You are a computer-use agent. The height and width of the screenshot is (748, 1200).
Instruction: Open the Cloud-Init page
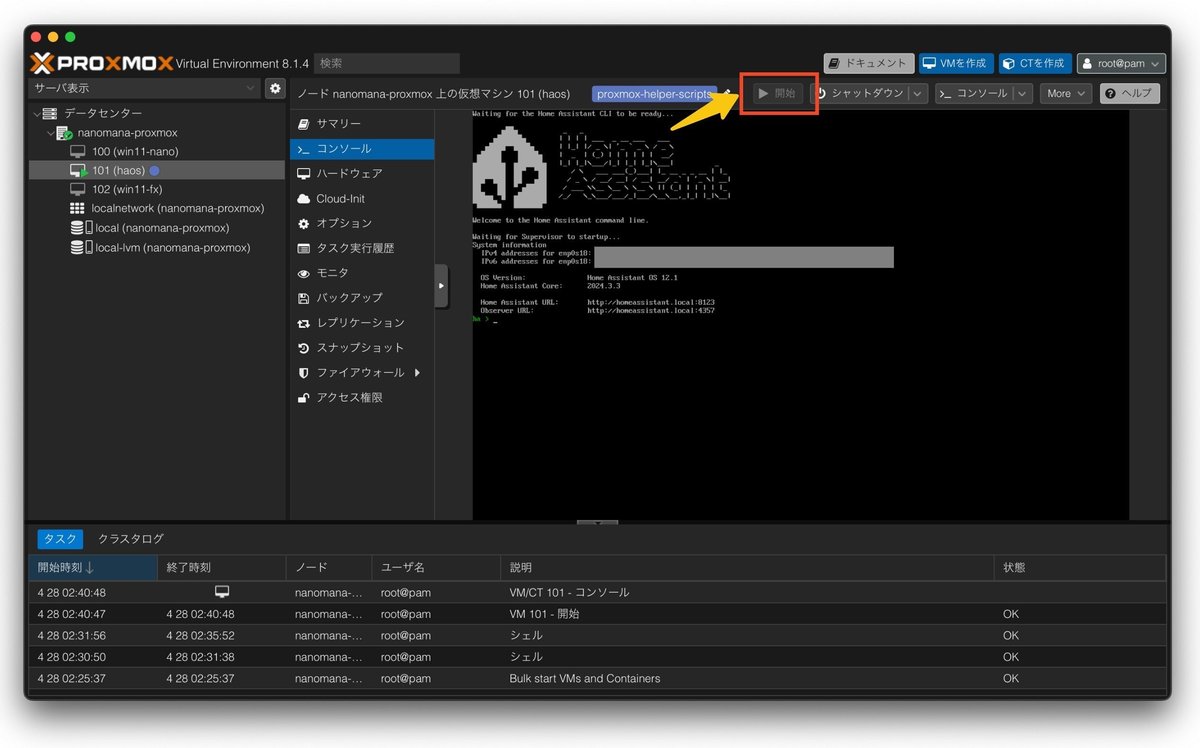(362, 199)
